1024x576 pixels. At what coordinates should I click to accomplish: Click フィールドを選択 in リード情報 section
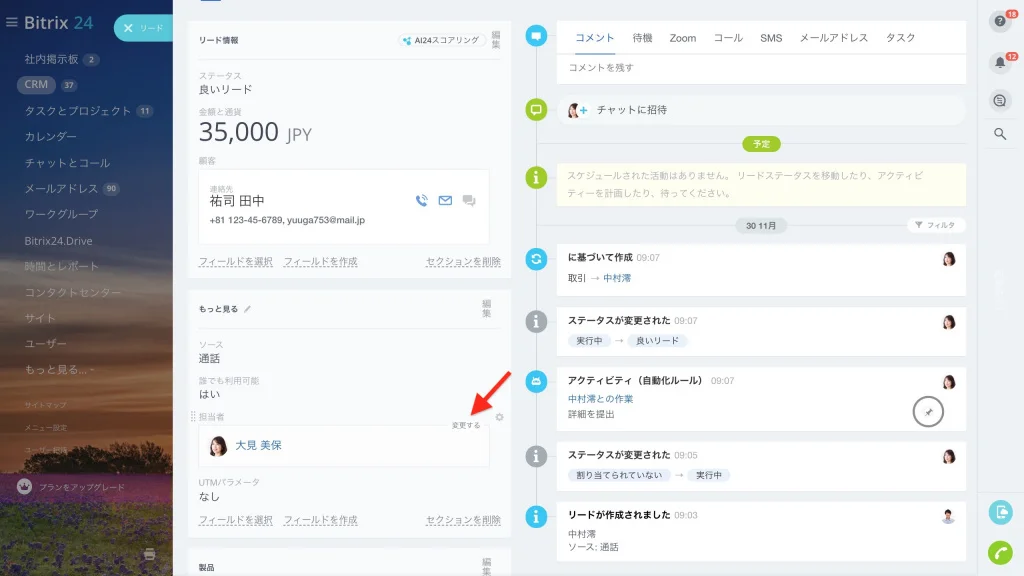(x=236, y=262)
